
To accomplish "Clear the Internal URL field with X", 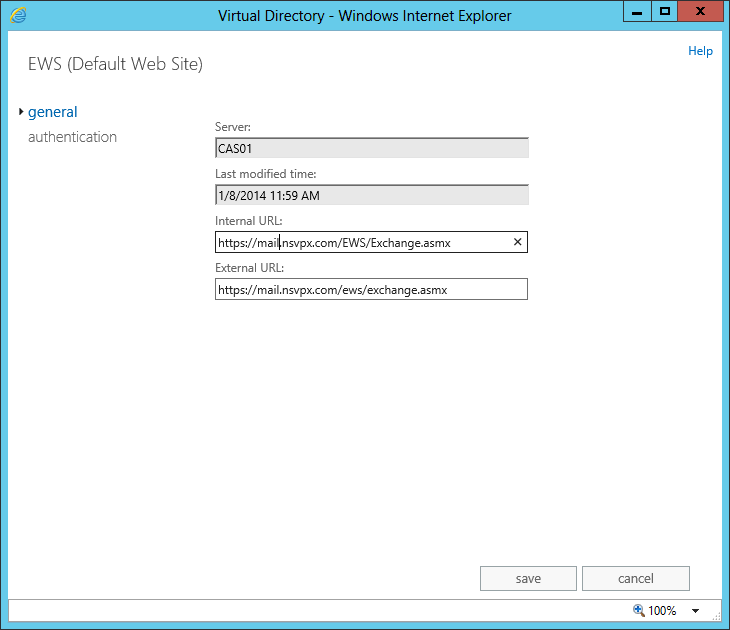I will (x=517, y=242).
